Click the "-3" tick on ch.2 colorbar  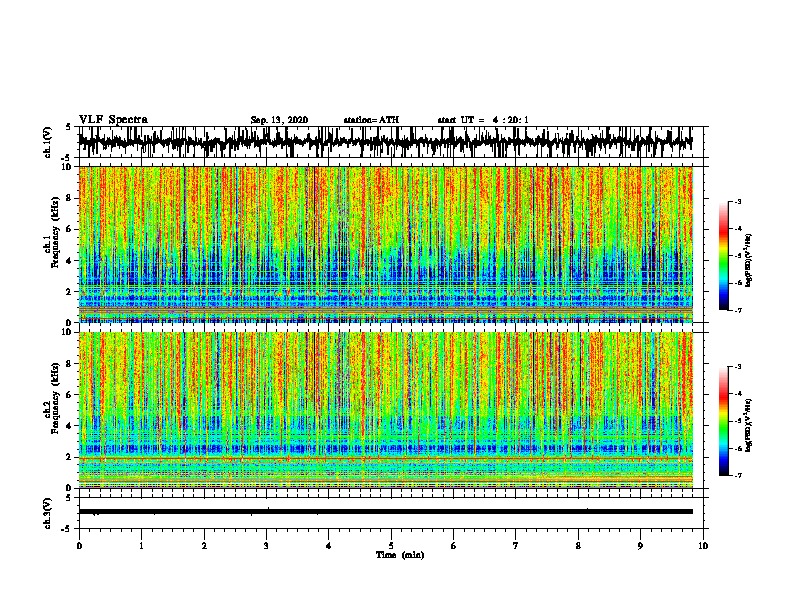[738, 367]
